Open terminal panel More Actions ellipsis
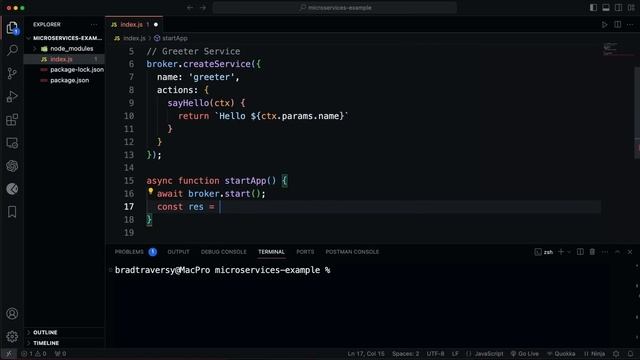This screenshot has width=640, height=360. [x=605, y=252]
